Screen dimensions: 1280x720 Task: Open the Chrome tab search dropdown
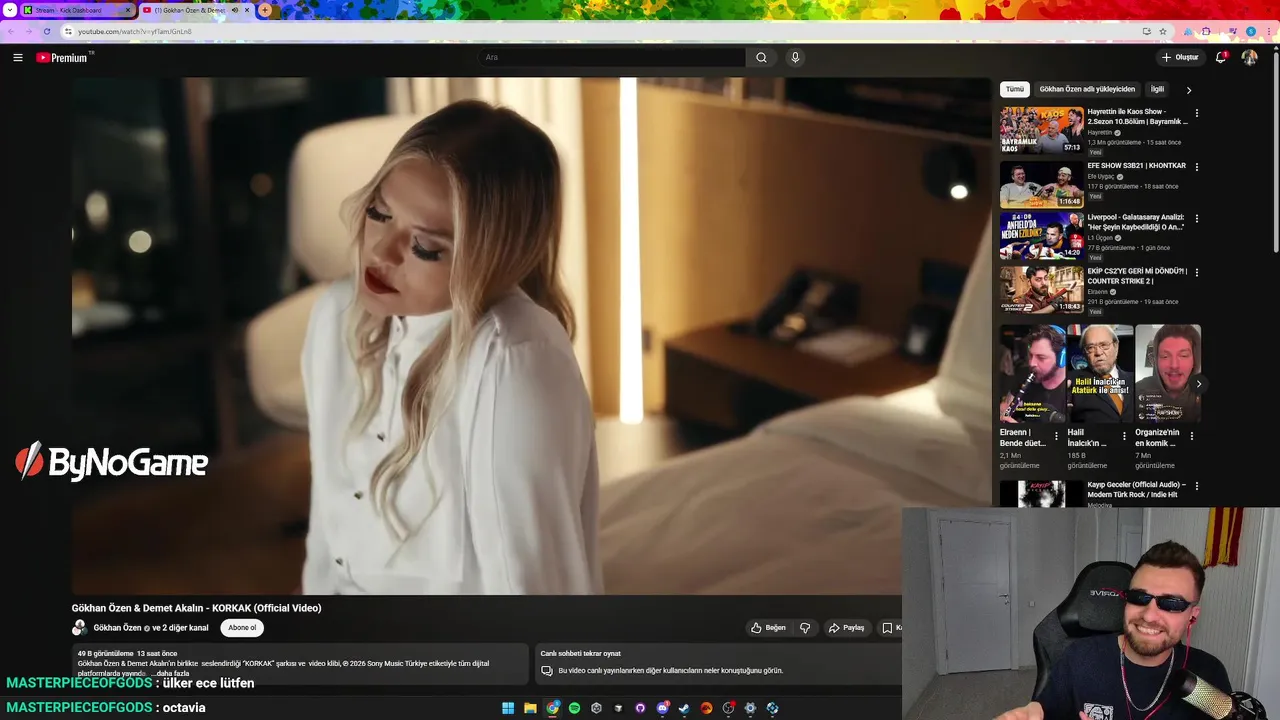[x=10, y=10]
